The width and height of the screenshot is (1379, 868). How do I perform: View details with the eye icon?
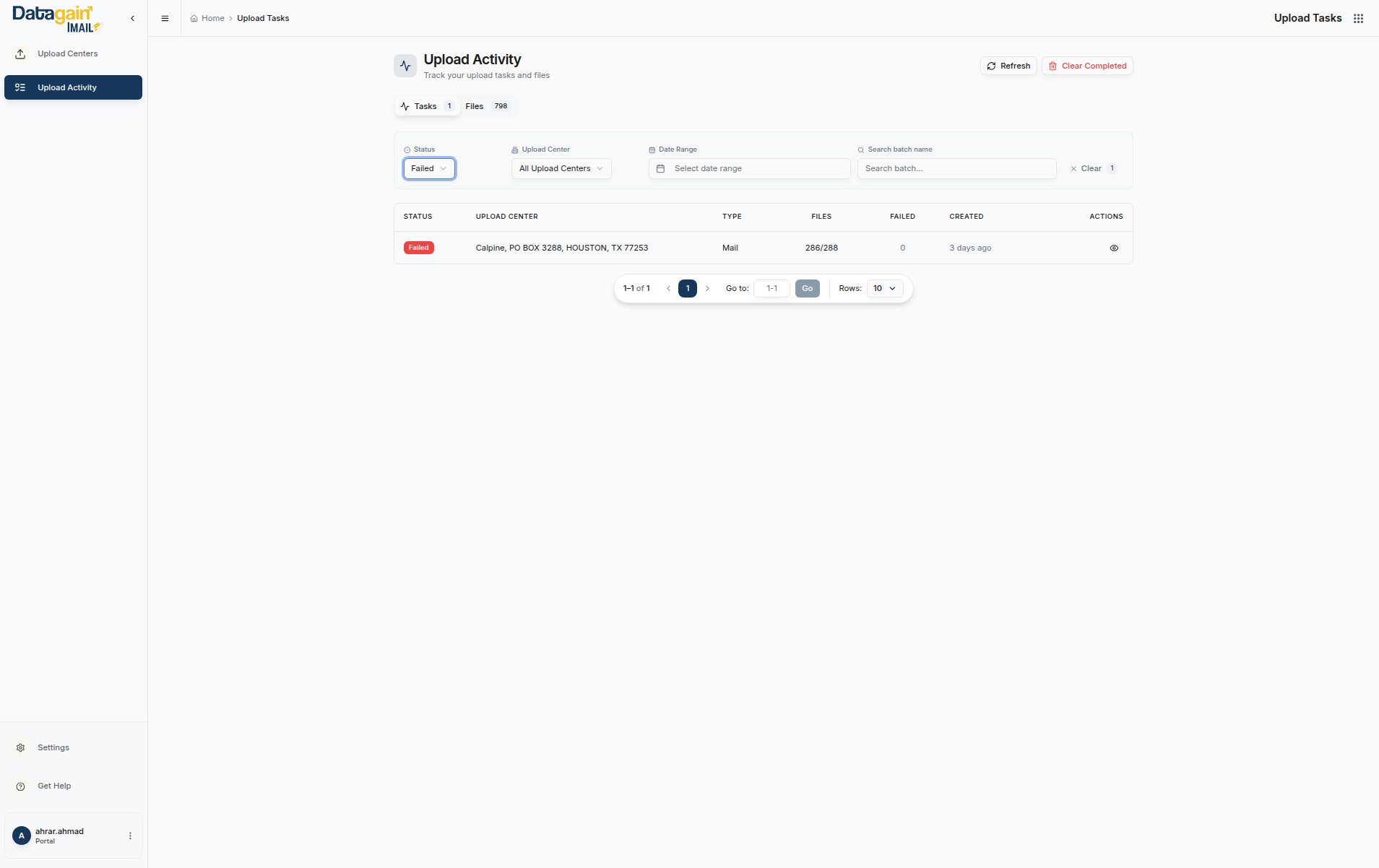1113,248
